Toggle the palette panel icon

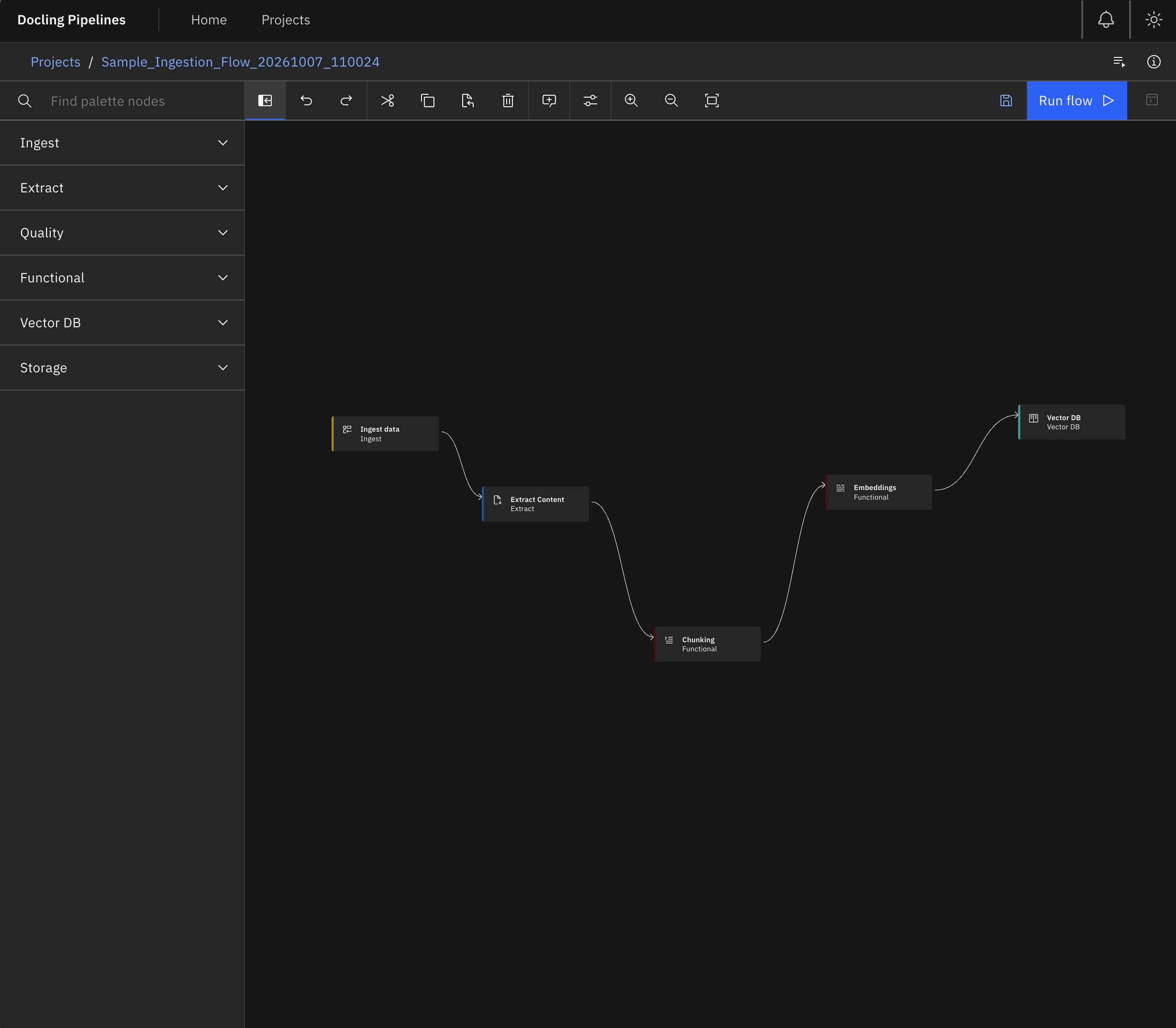click(265, 101)
